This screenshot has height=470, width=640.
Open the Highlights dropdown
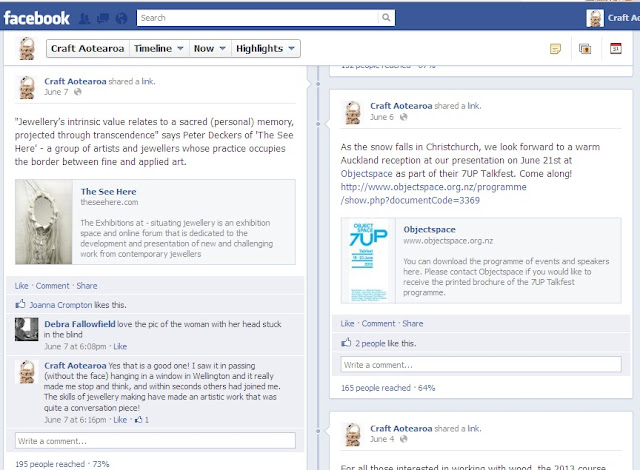265,49
